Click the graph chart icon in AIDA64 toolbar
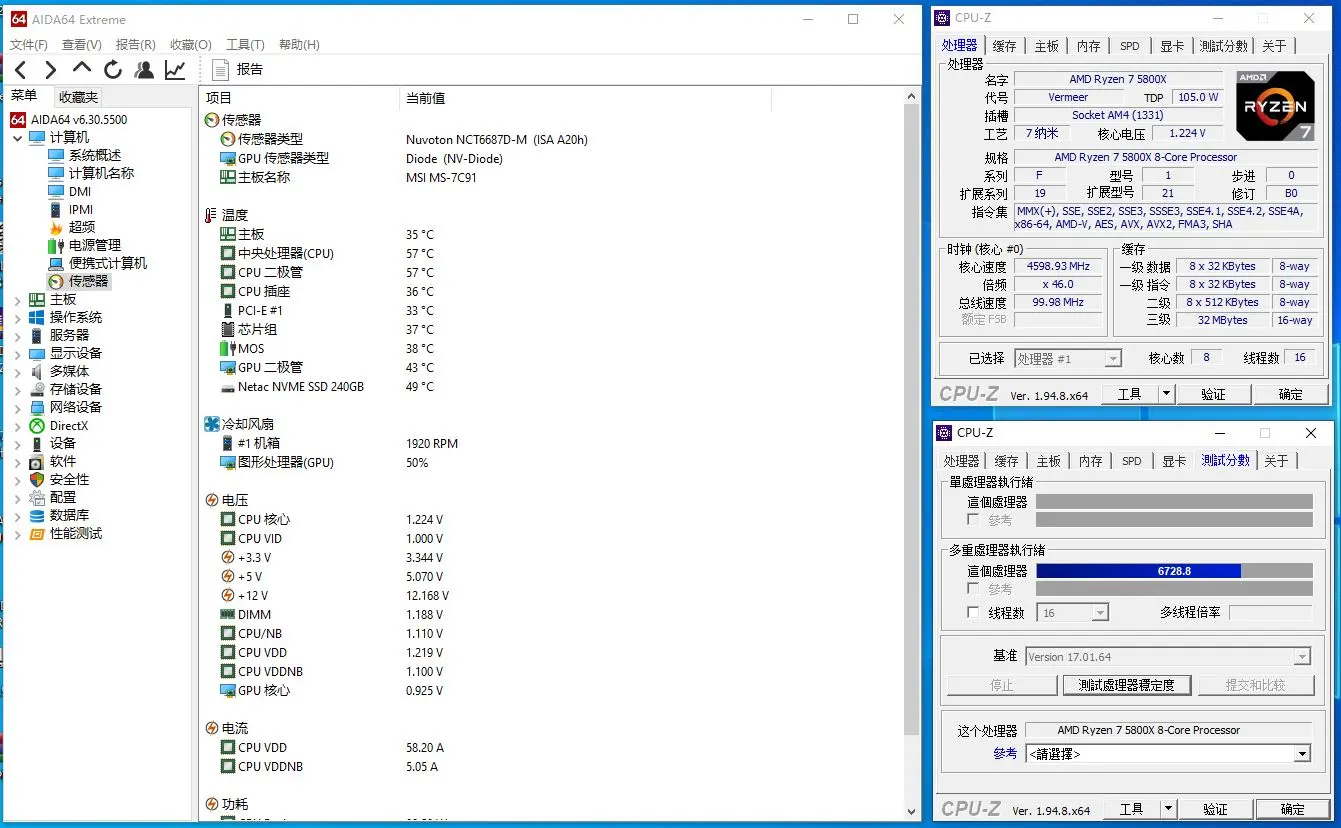The image size is (1341, 828). tap(175, 69)
